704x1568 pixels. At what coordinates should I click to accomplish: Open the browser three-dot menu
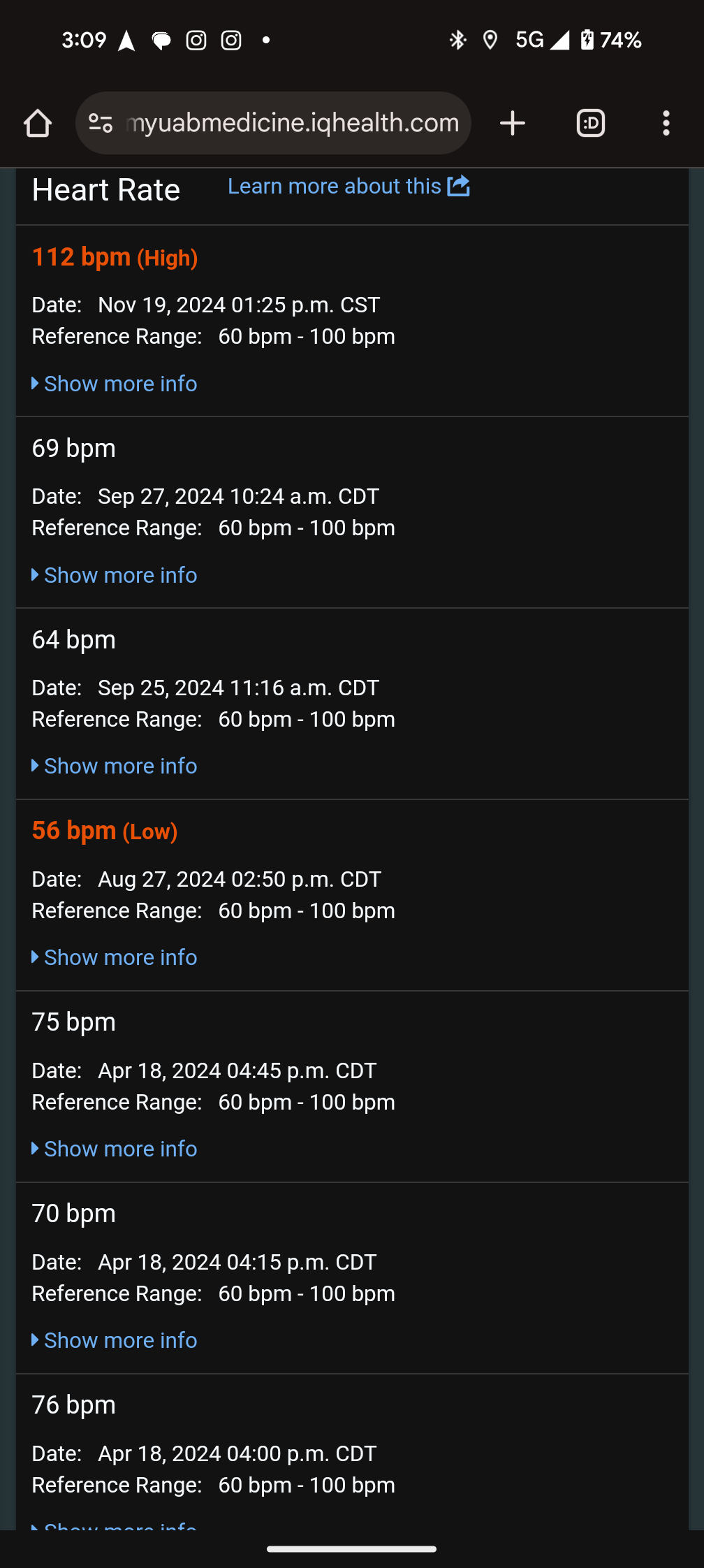click(x=666, y=124)
